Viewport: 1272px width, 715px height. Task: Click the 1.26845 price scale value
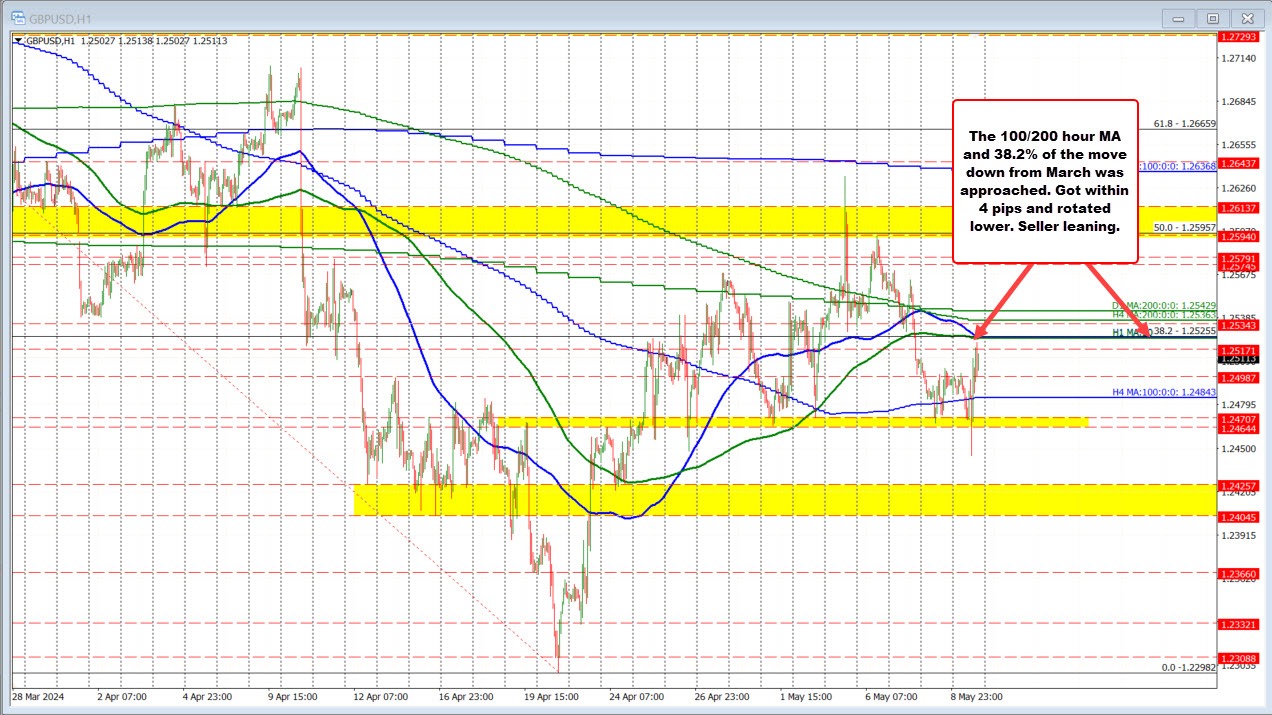[x=1238, y=102]
